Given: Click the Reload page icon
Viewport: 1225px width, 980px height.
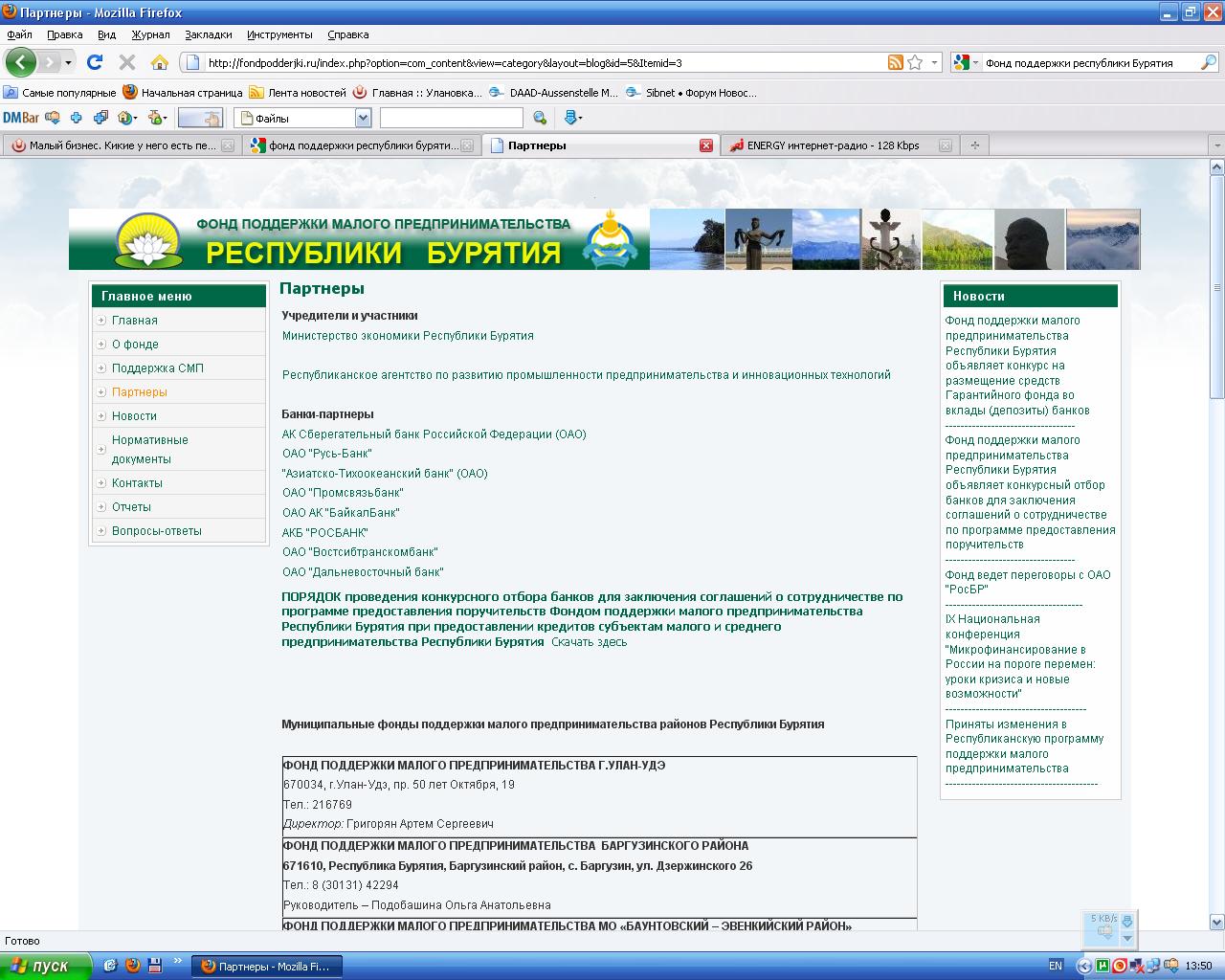Looking at the screenshot, I should pos(94,62).
